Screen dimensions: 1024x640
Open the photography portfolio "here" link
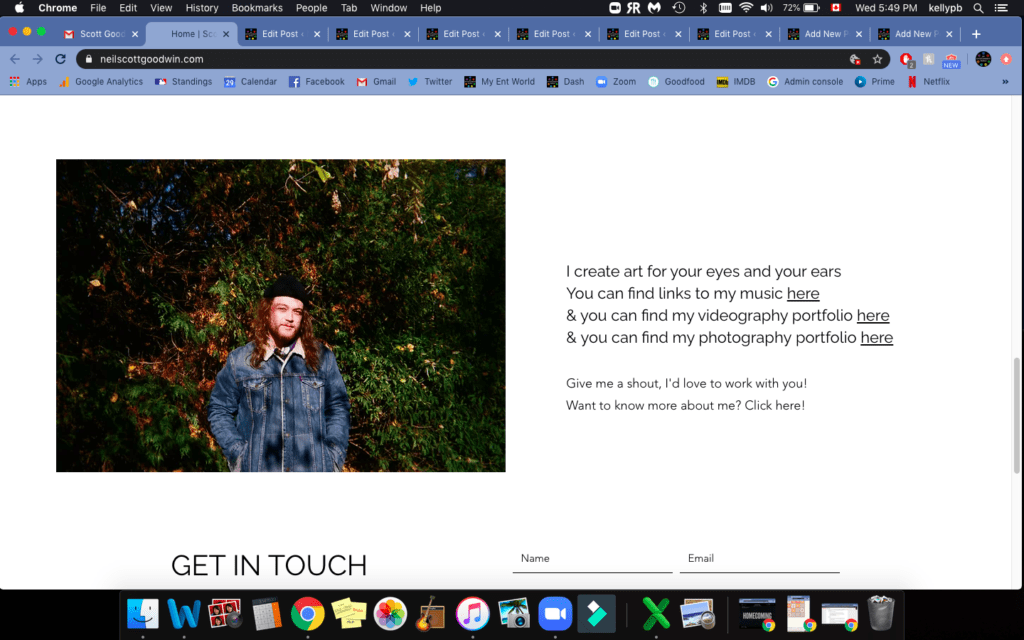tap(876, 338)
